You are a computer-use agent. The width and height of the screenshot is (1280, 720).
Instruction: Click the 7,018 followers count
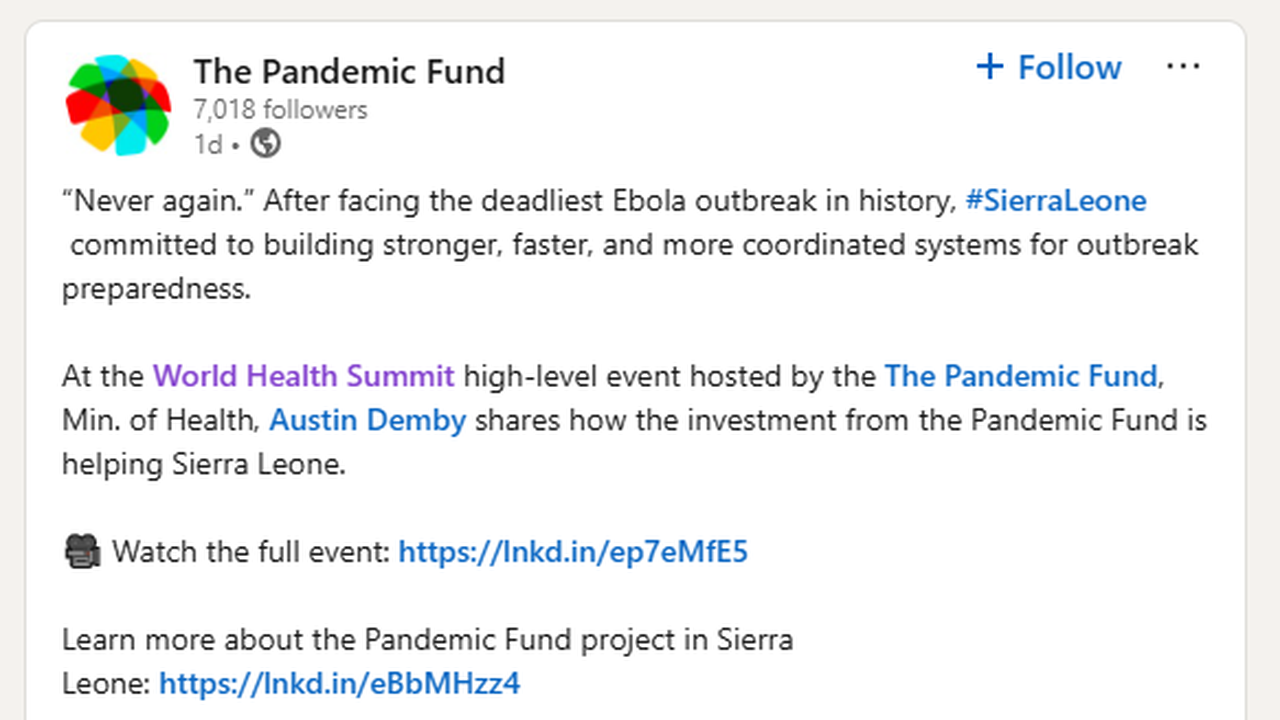click(281, 110)
